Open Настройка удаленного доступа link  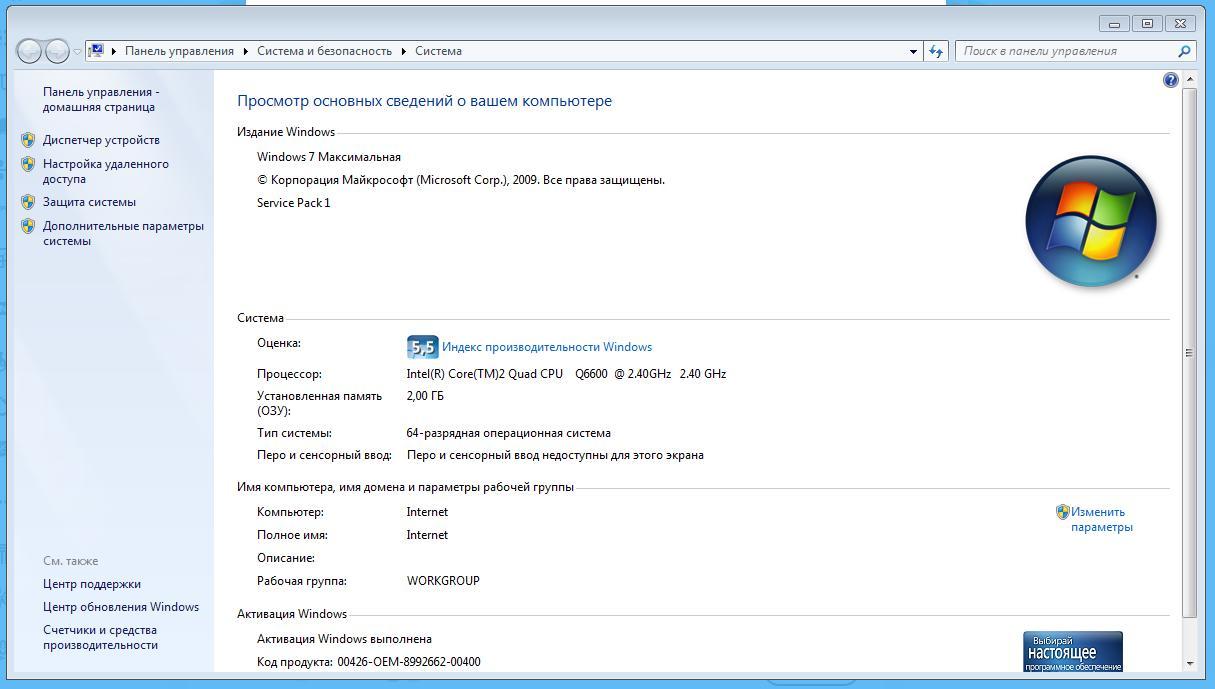click(106, 171)
